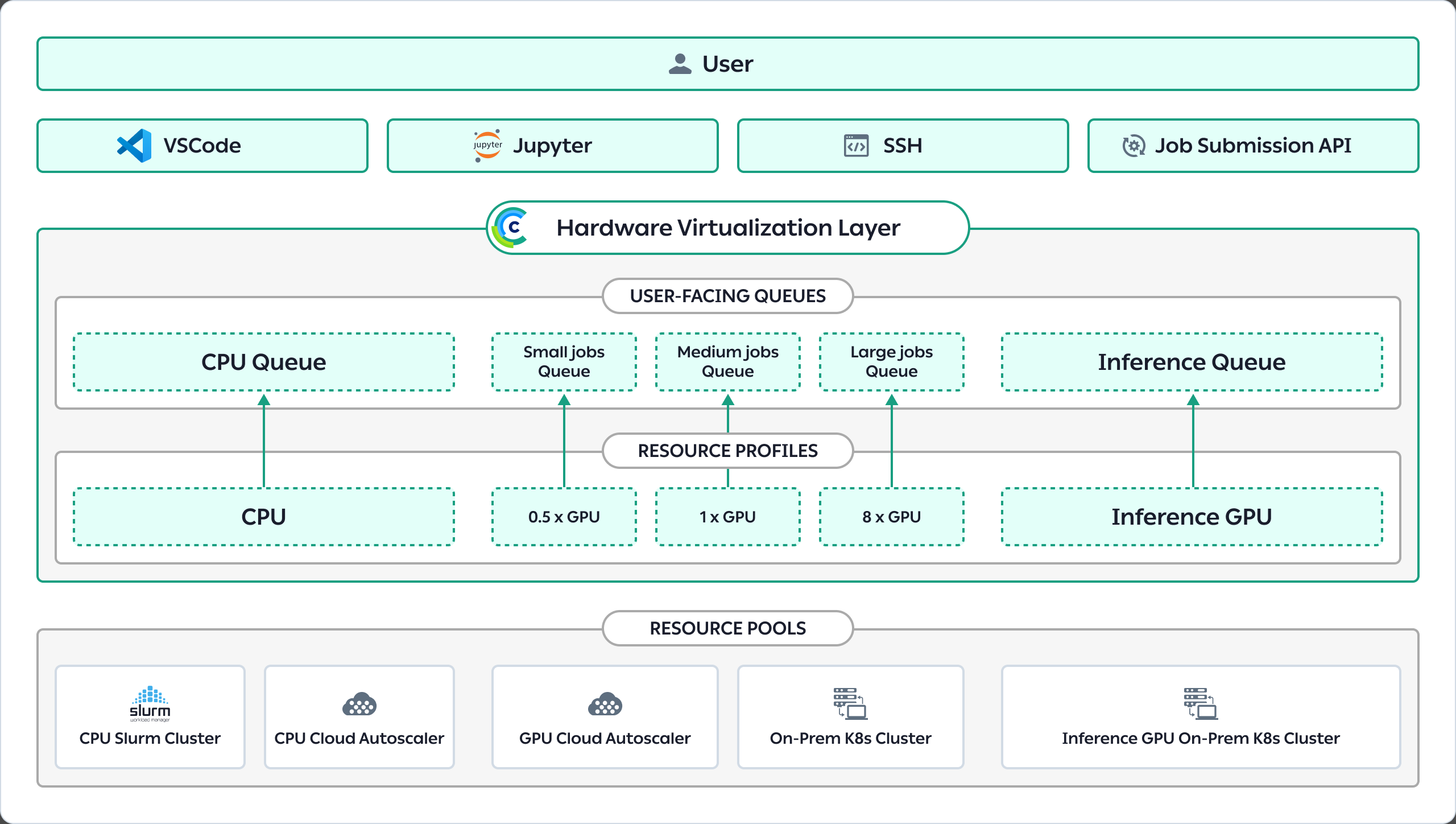
Task: Select the Large jobs Queue box
Action: [892, 362]
